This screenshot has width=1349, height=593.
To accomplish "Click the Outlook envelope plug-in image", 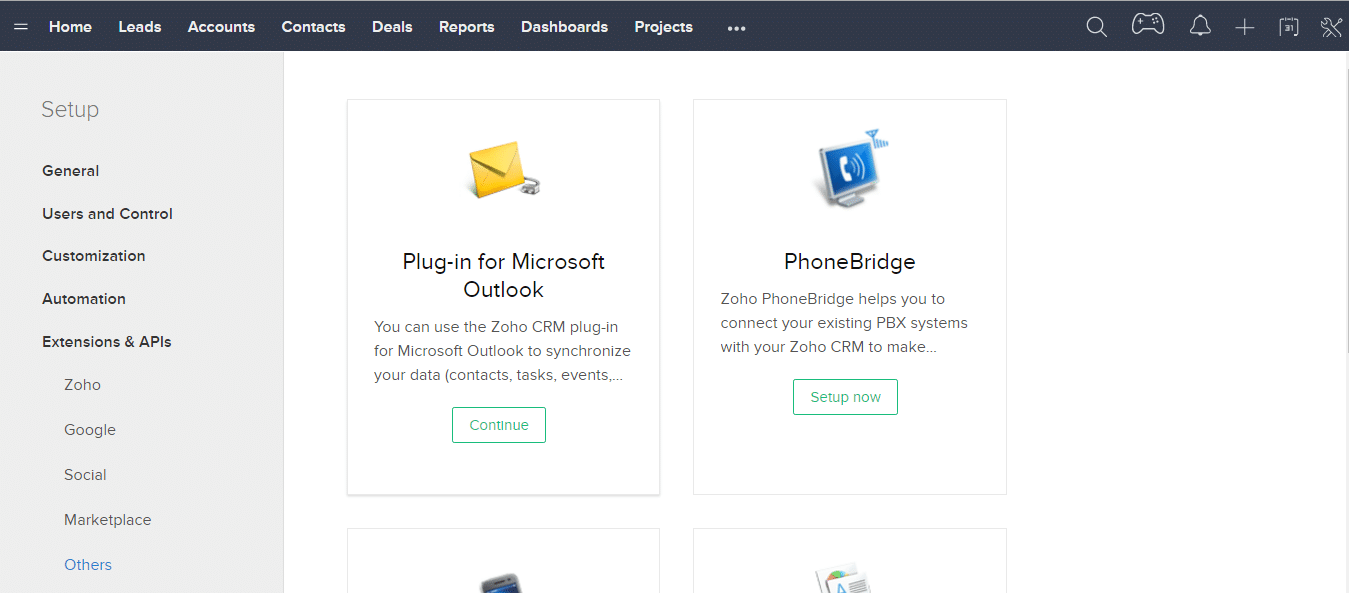I will [504, 169].
